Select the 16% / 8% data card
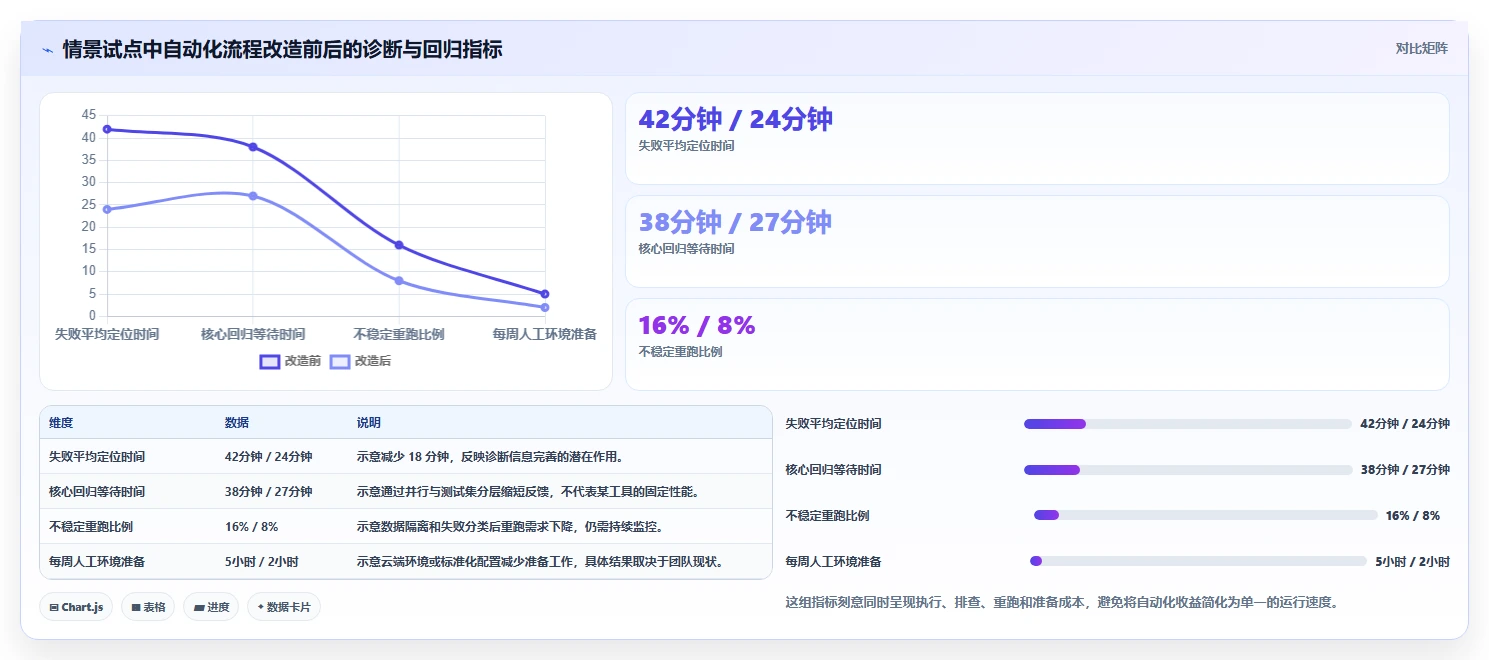 point(1037,344)
